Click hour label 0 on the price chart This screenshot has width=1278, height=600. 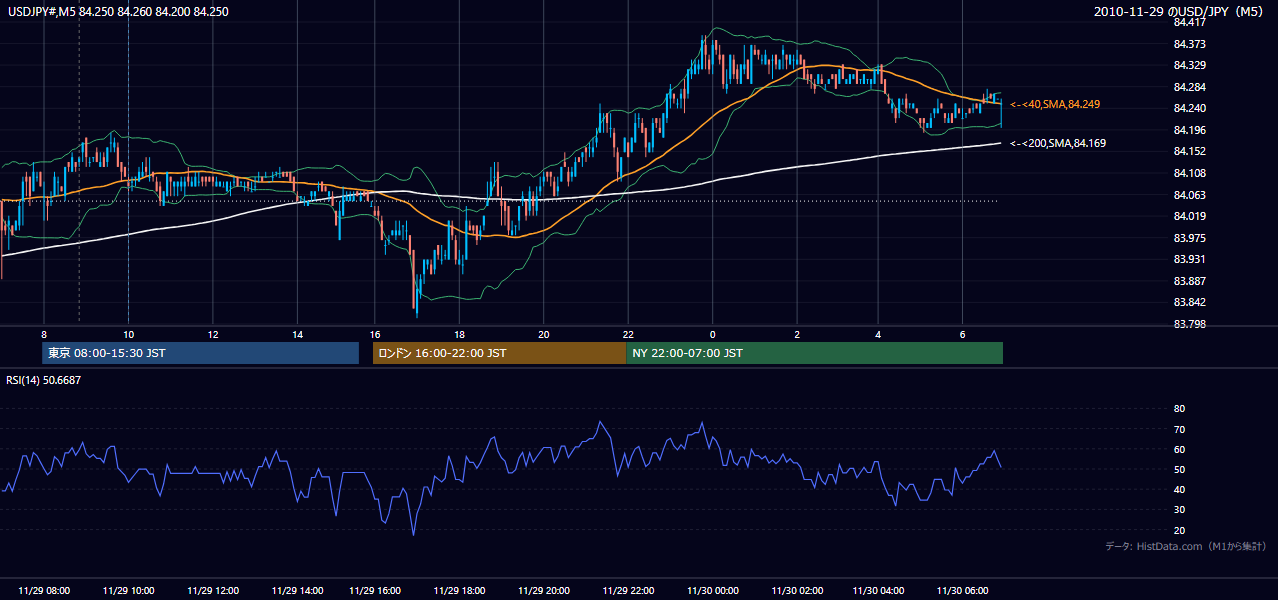pyautogui.click(x=712, y=334)
